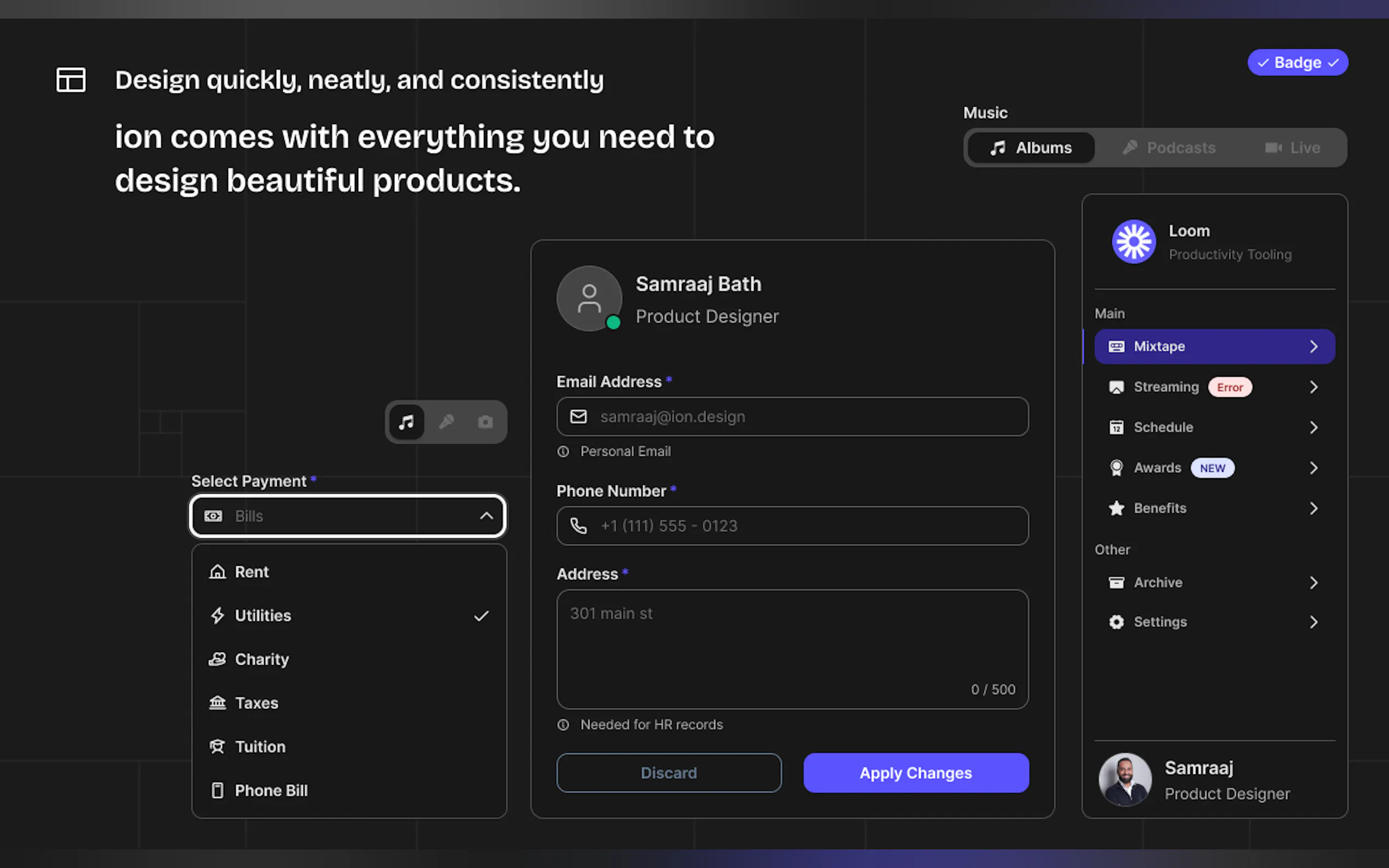Expand the Streaming item chevron
Viewport: 1389px width, 868px height.
[1313, 388]
